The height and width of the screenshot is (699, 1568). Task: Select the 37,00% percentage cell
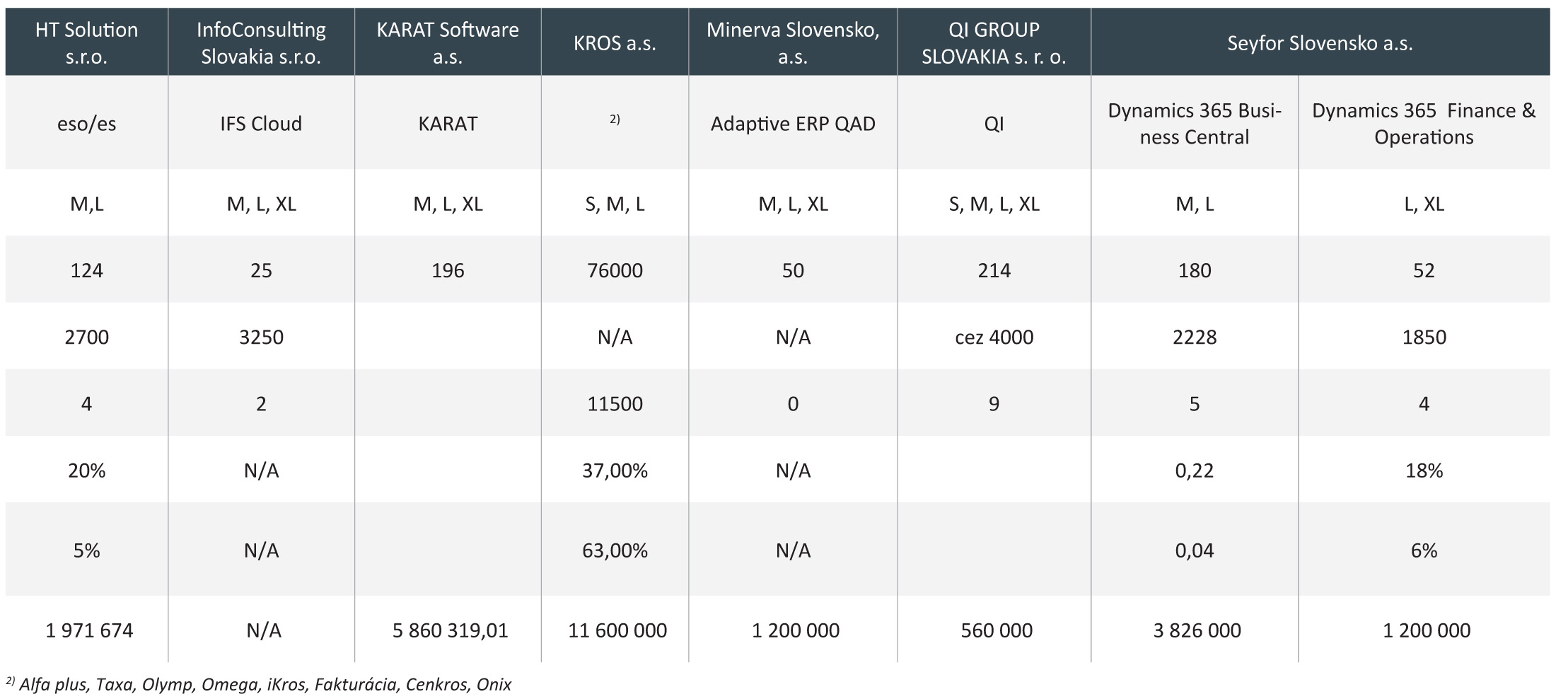click(x=615, y=470)
